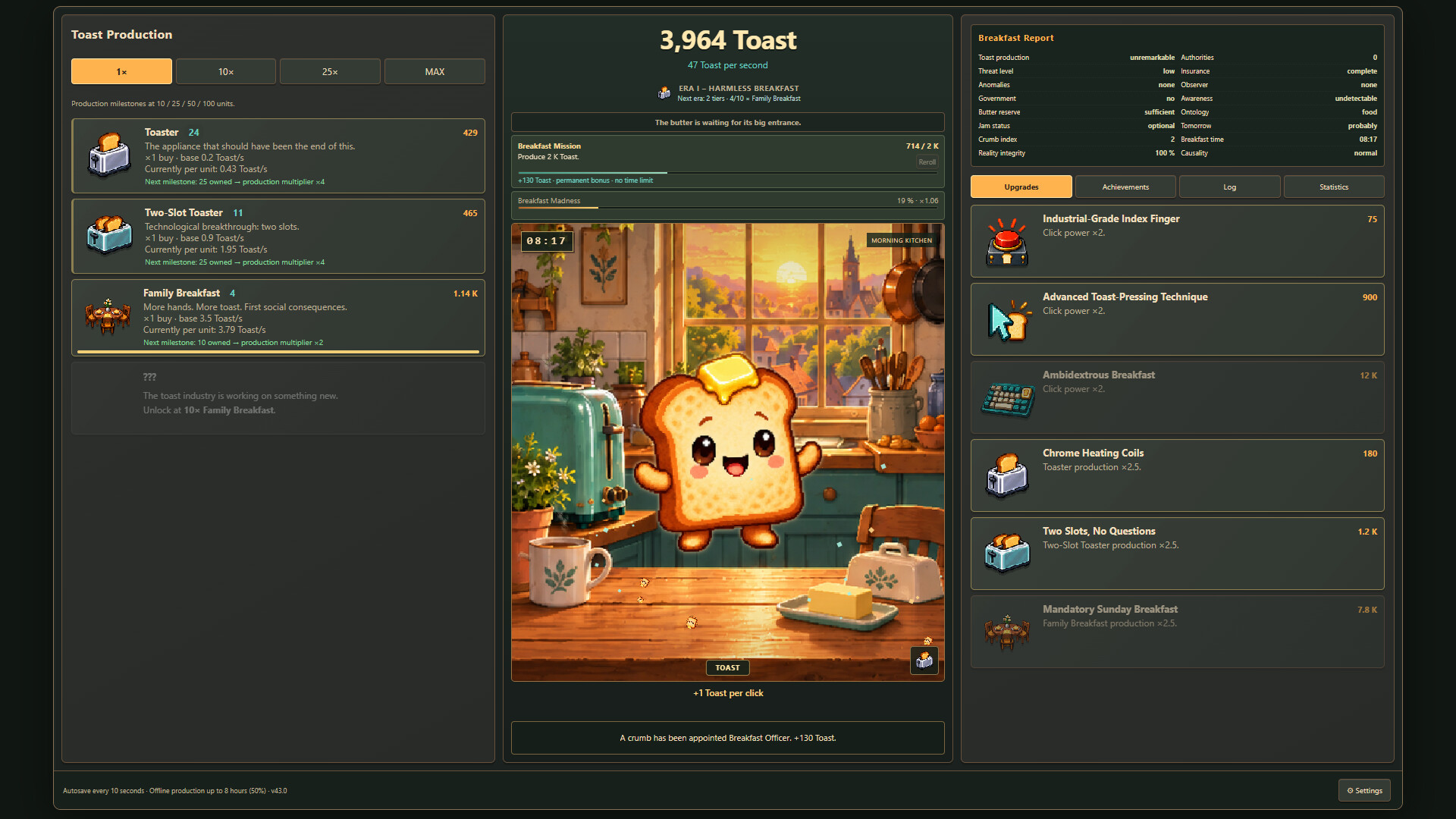The height and width of the screenshot is (819, 1456).
Task: Select the 1× buy amount
Action: (121, 71)
